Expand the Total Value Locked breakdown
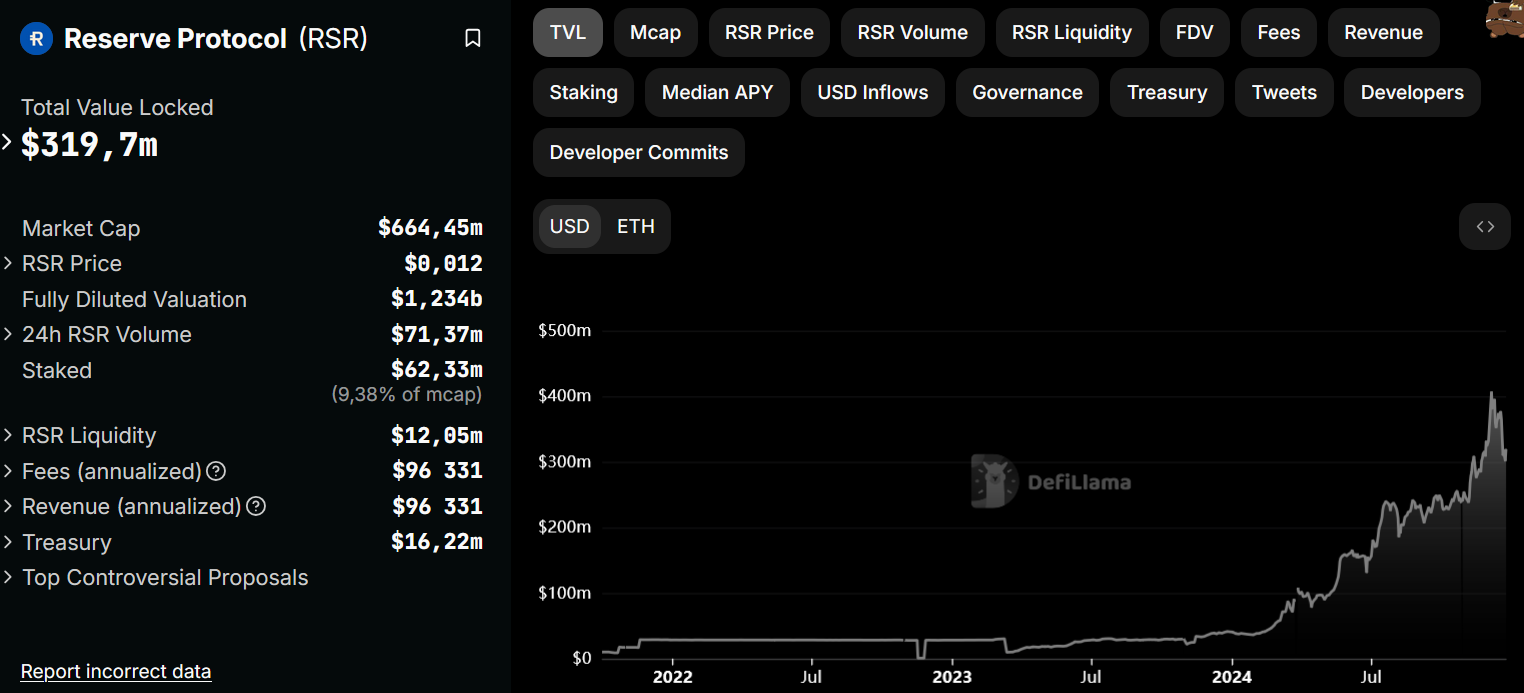 (7, 142)
